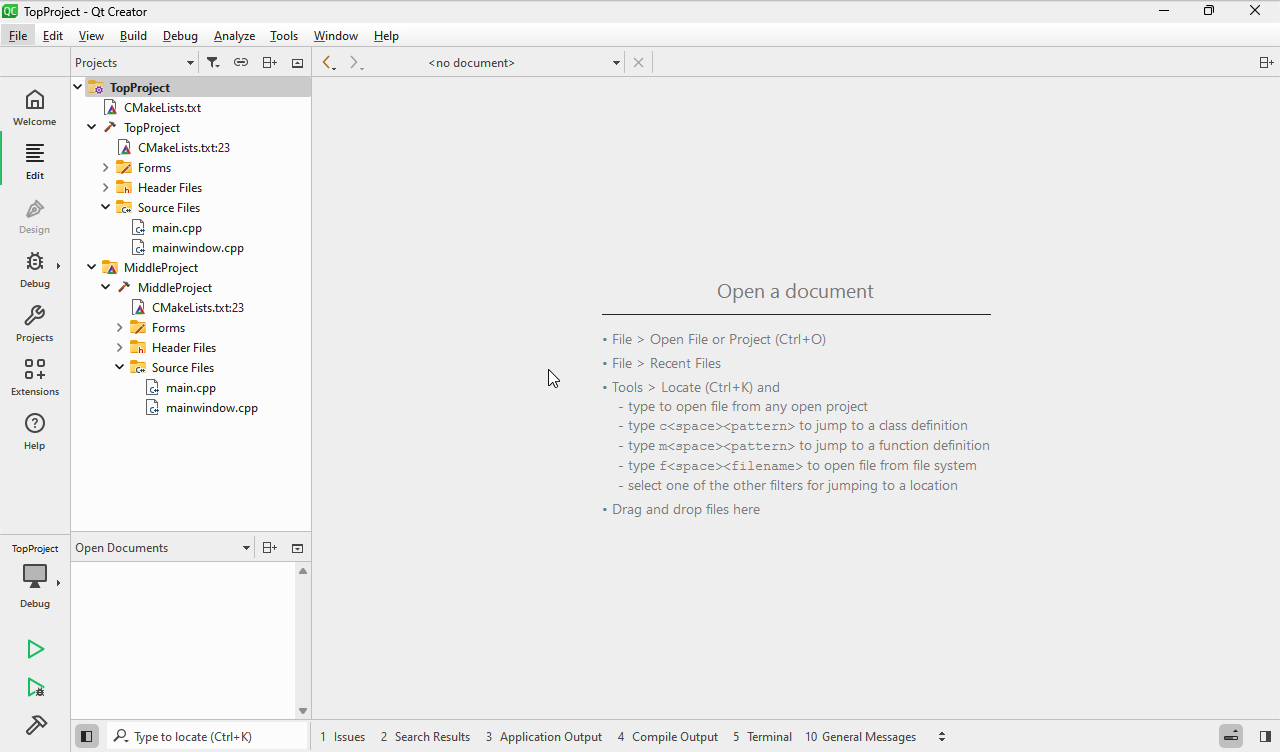Toggle the right sidebar visibility
The width and height of the screenshot is (1280, 752).
1265,737
